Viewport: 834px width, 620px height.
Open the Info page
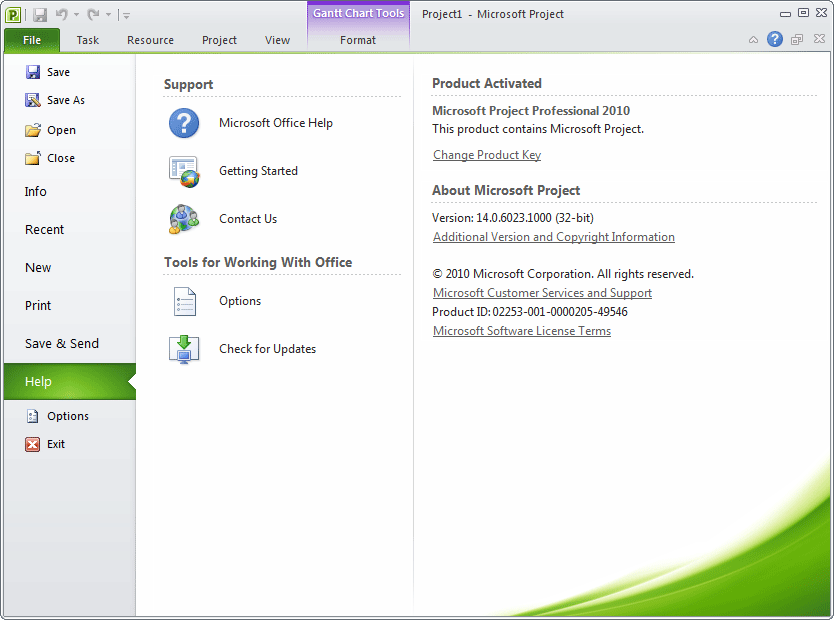tap(36, 191)
